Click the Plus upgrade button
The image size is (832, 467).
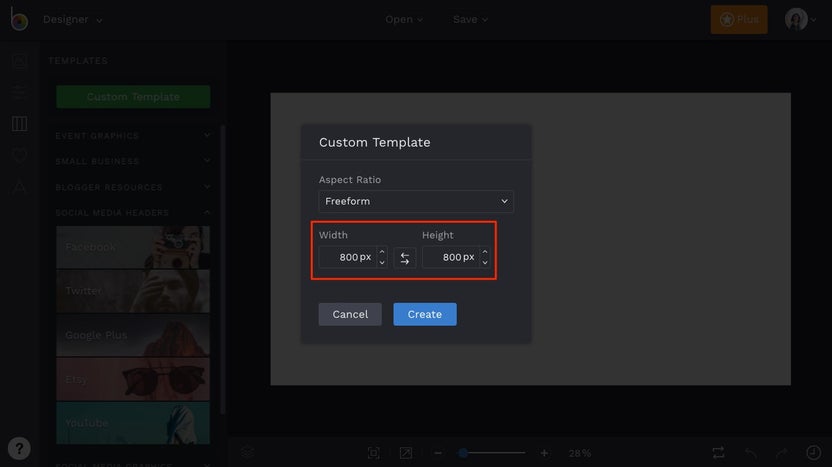tap(739, 20)
